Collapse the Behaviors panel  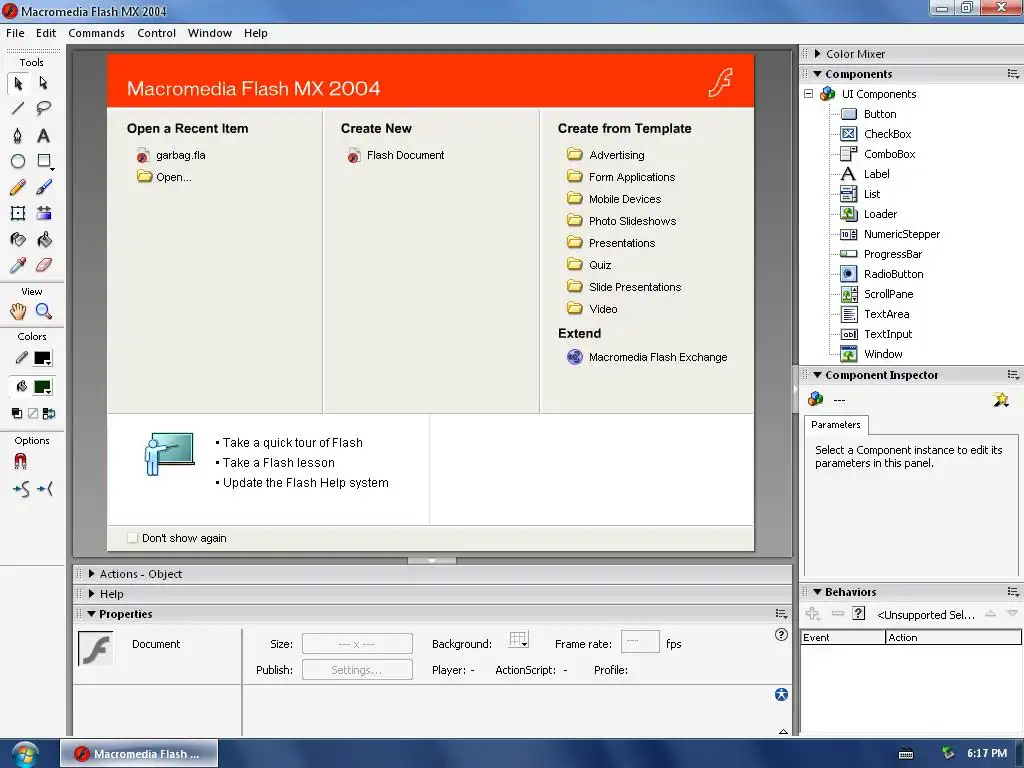click(x=817, y=592)
